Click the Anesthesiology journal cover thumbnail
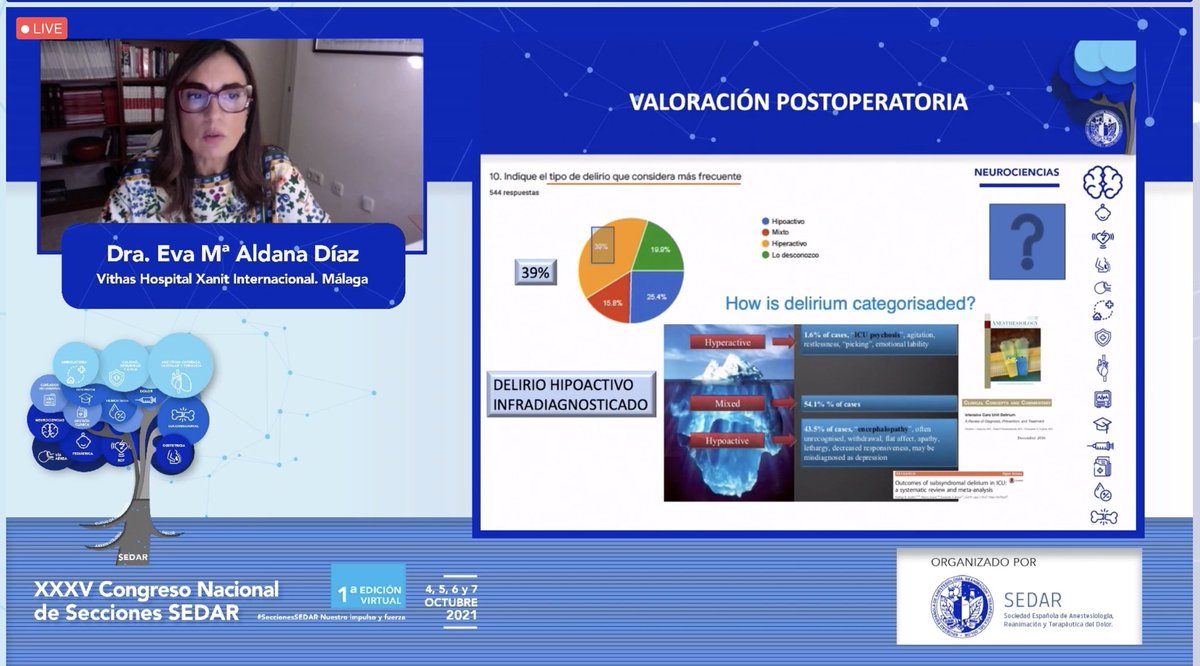1200x666 pixels. pos(1012,351)
